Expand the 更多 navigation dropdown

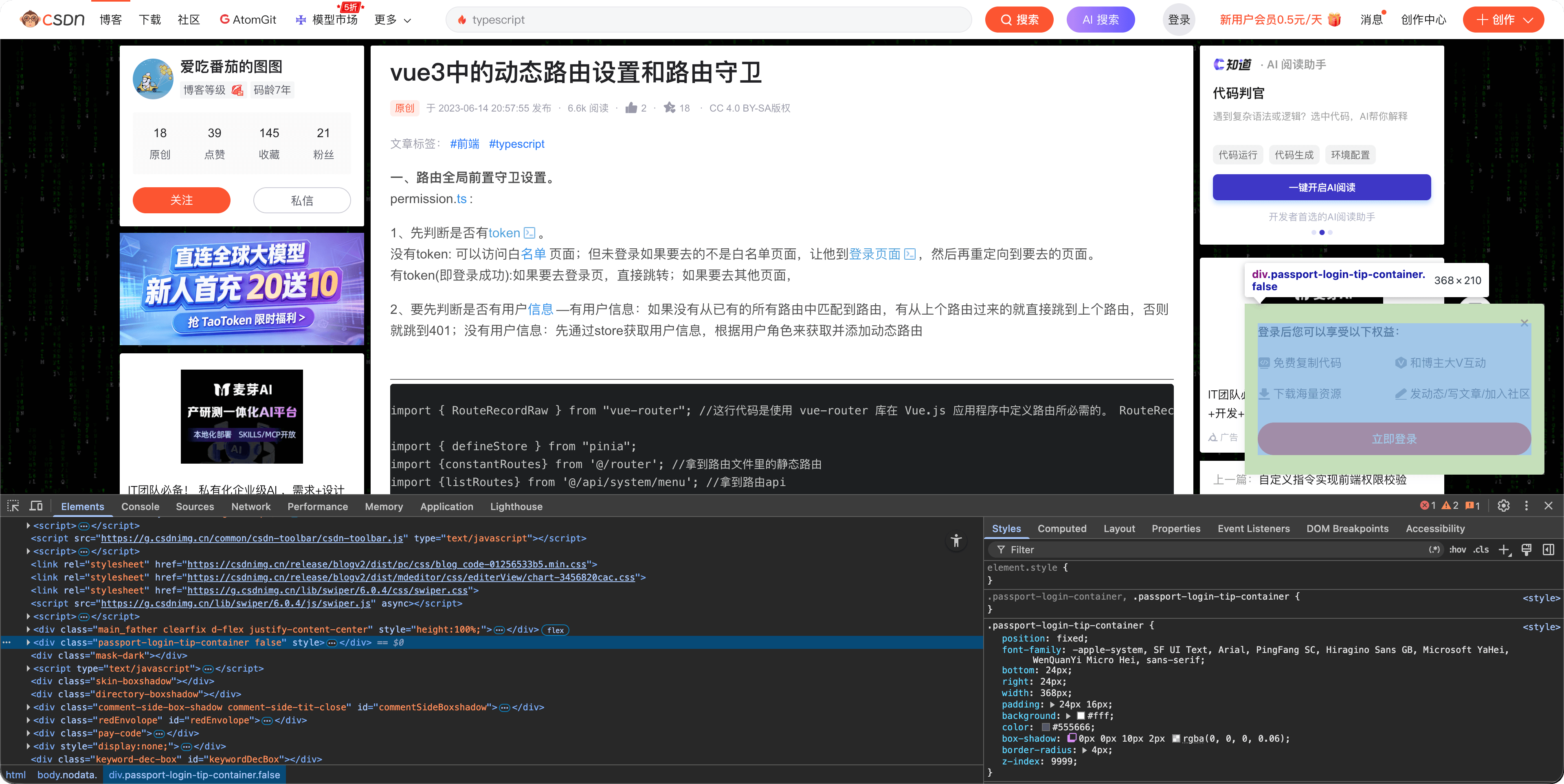tap(393, 20)
